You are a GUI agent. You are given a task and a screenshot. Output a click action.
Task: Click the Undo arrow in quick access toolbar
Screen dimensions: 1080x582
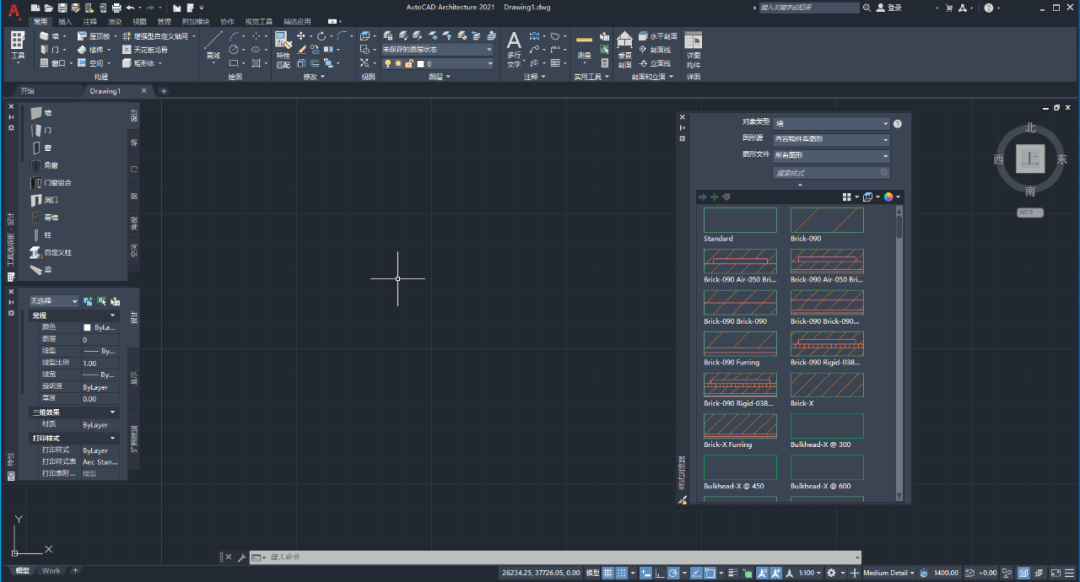(x=130, y=8)
